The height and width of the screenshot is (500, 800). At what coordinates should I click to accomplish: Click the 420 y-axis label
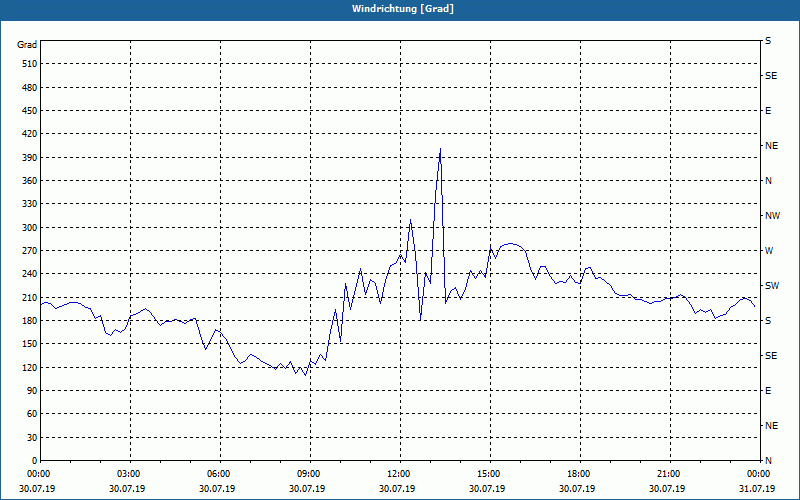point(30,134)
